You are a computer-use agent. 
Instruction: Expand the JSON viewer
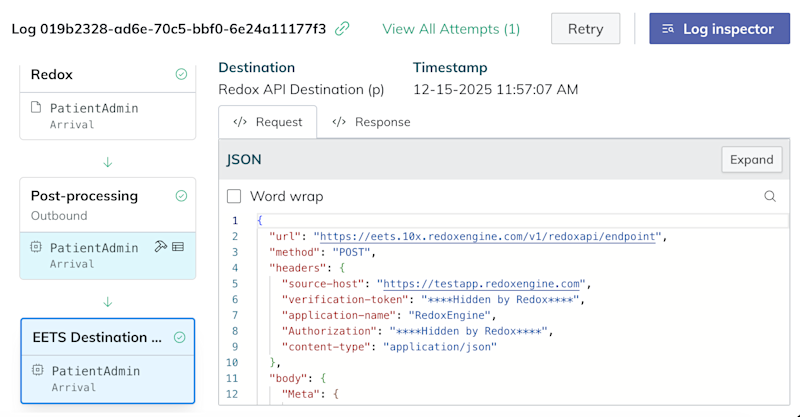(x=752, y=160)
